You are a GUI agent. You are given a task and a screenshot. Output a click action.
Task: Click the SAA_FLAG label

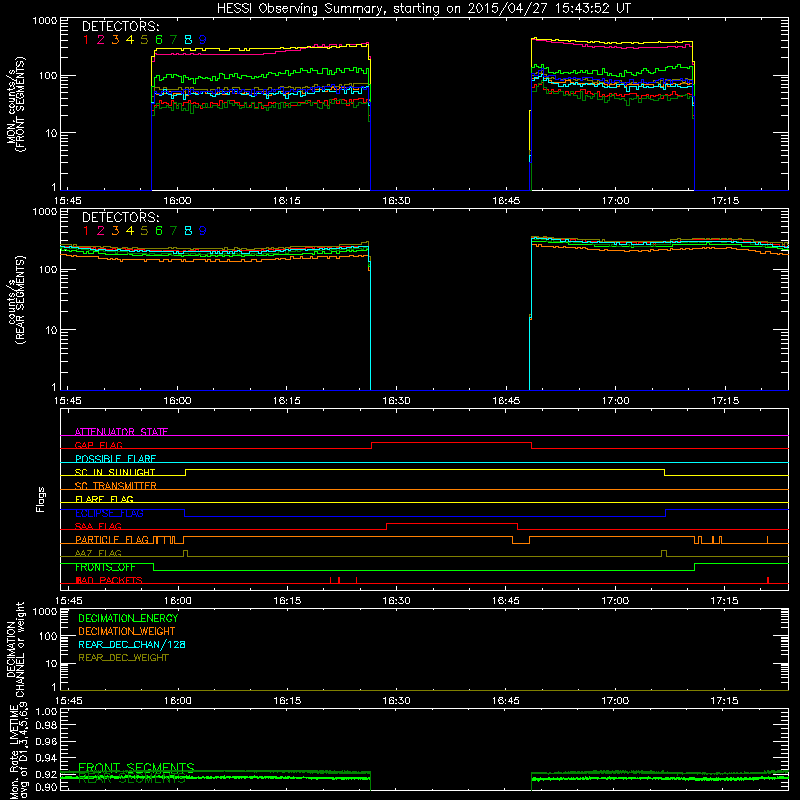(x=98, y=526)
